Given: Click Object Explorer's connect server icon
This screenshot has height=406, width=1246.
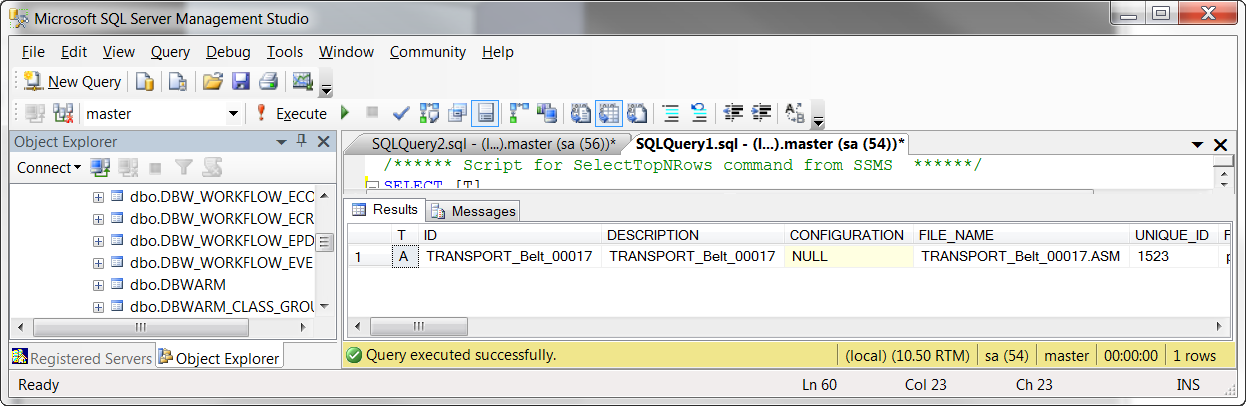Looking at the screenshot, I should 100,168.
